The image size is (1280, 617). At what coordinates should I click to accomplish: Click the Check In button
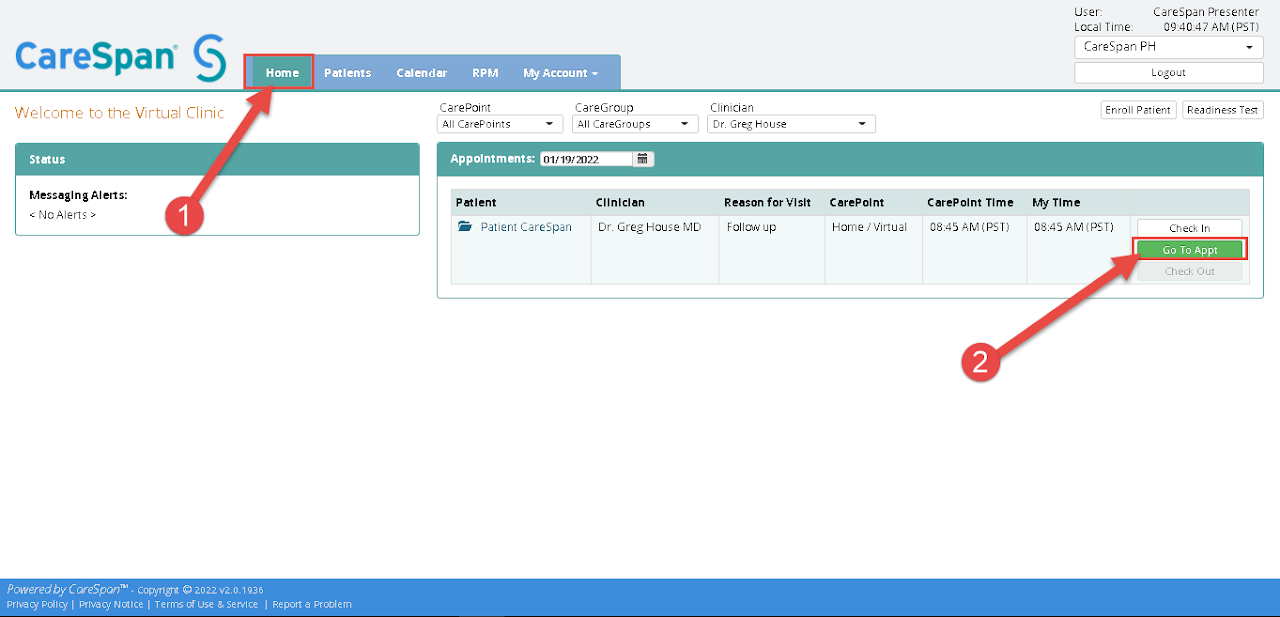(x=1189, y=228)
